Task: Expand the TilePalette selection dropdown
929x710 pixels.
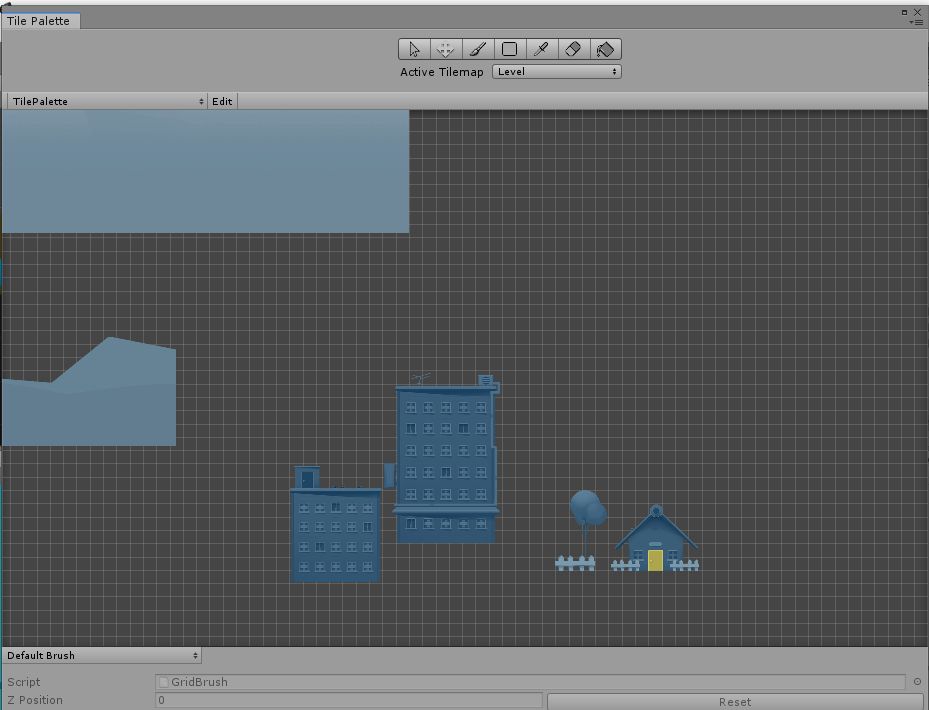Action: coord(106,101)
